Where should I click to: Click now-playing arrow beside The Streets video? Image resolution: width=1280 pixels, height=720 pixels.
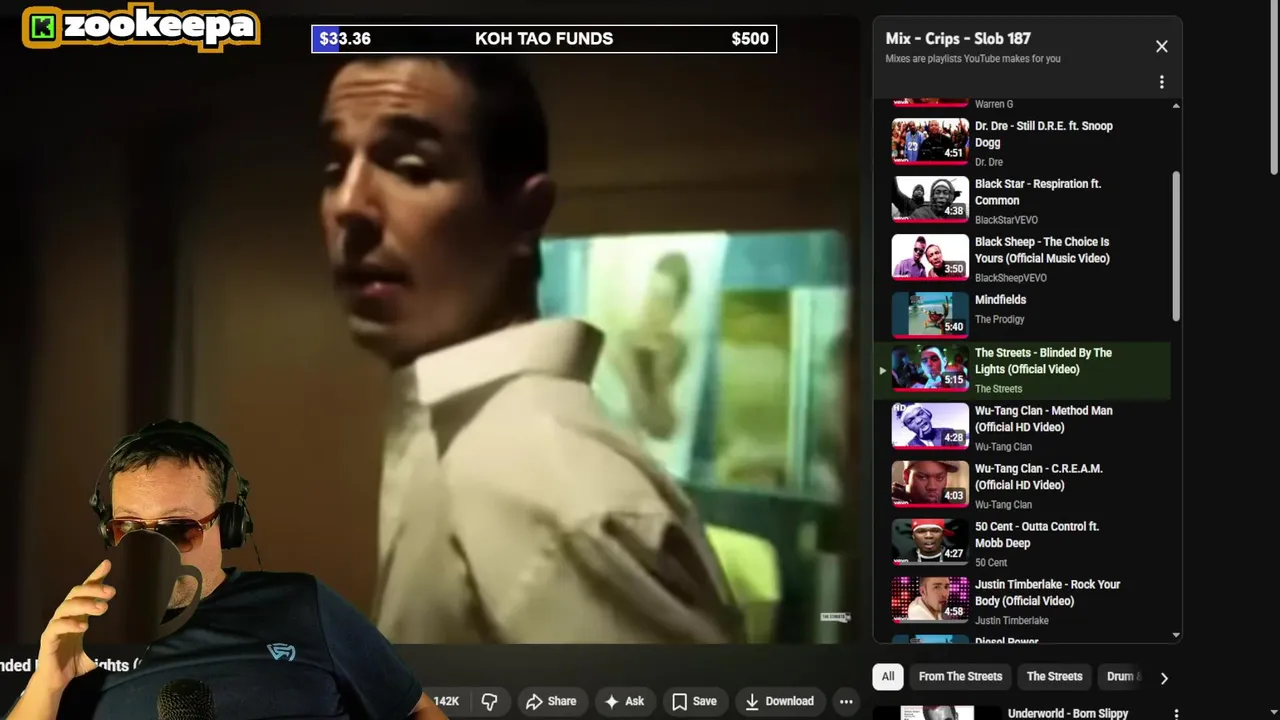882,370
